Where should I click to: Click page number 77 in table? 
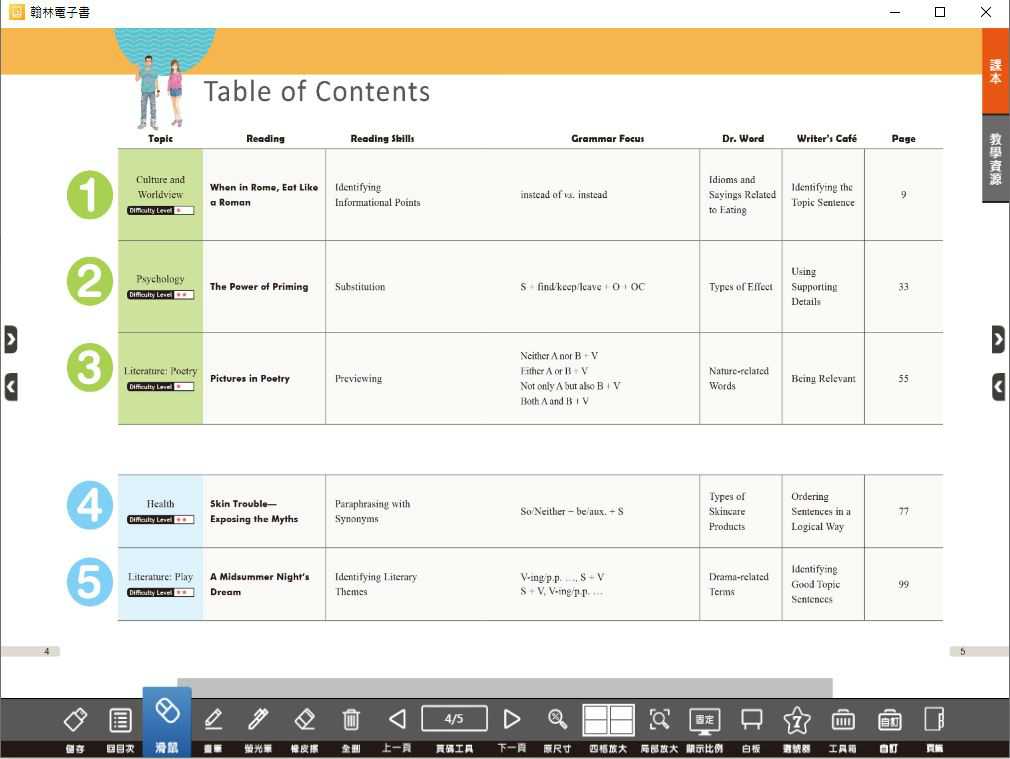(904, 511)
